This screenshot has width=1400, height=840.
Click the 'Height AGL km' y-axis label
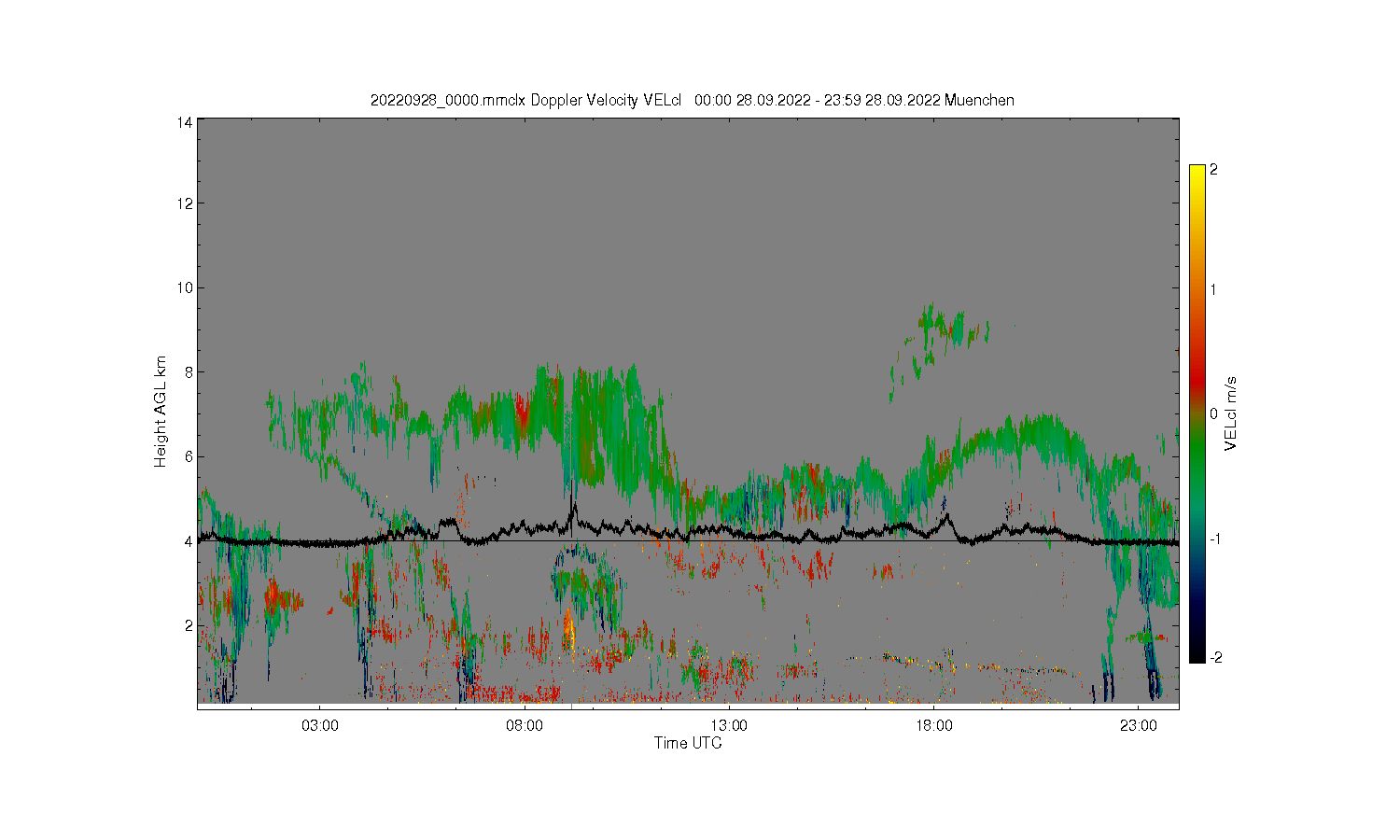point(161,412)
